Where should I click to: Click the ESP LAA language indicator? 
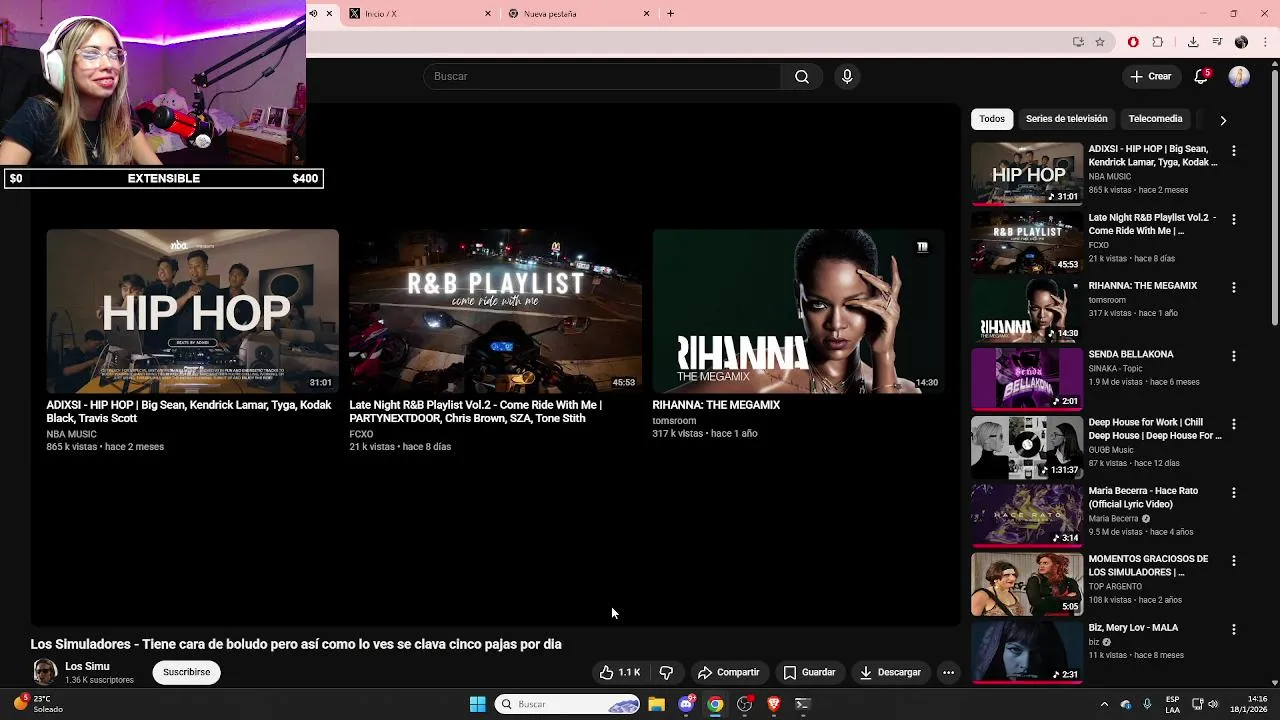click(1172, 704)
